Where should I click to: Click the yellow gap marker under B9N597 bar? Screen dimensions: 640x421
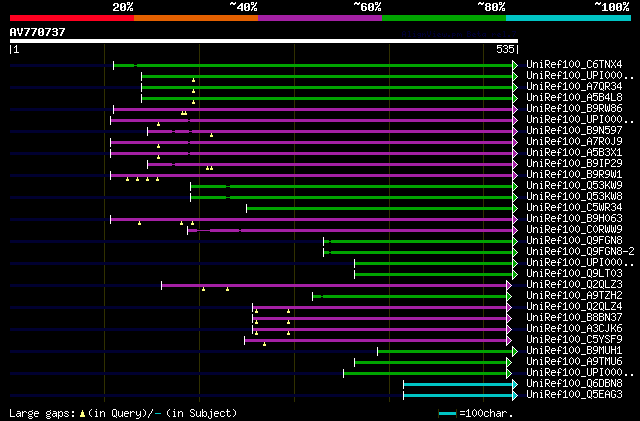click(211, 135)
